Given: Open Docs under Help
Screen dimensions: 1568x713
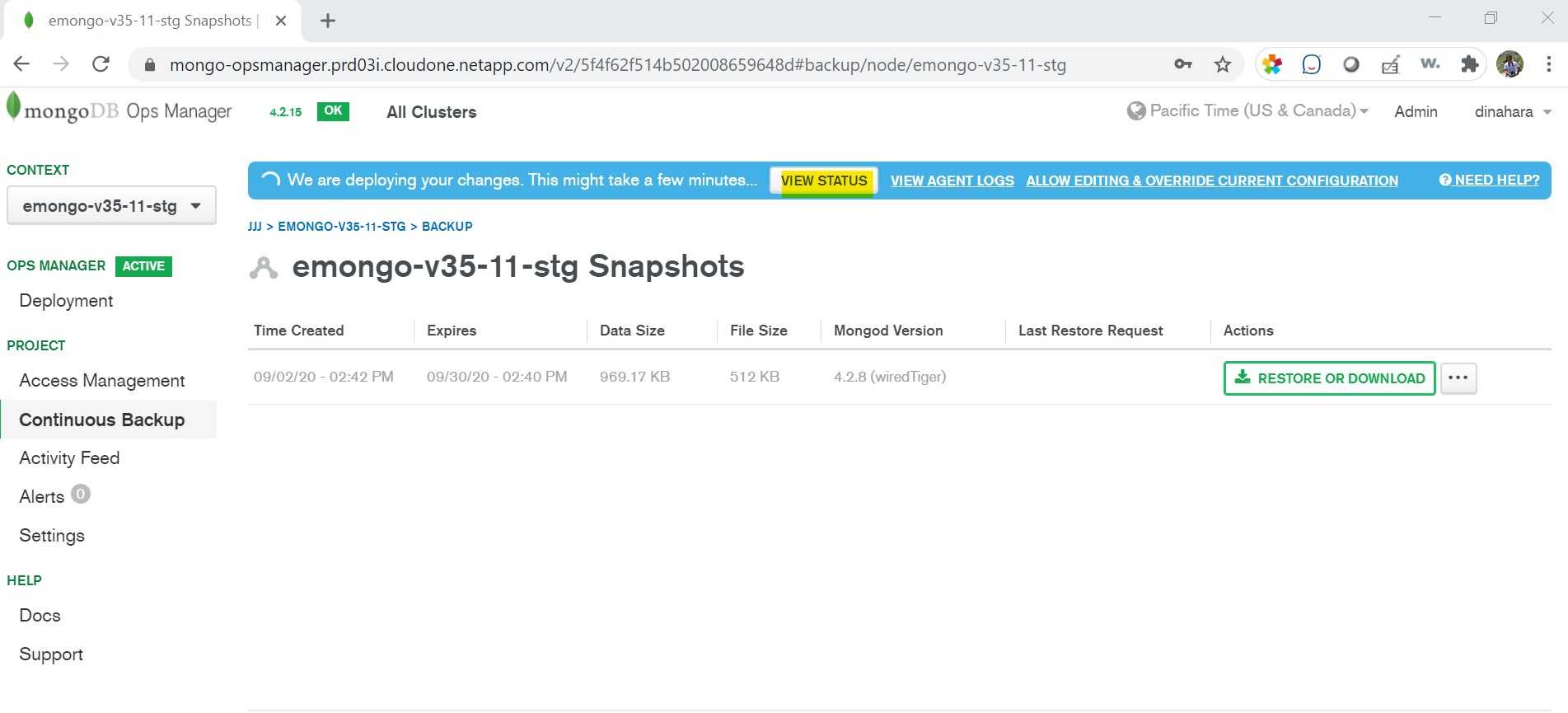Looking at the screenshot, I should click(x=40, y=616).
